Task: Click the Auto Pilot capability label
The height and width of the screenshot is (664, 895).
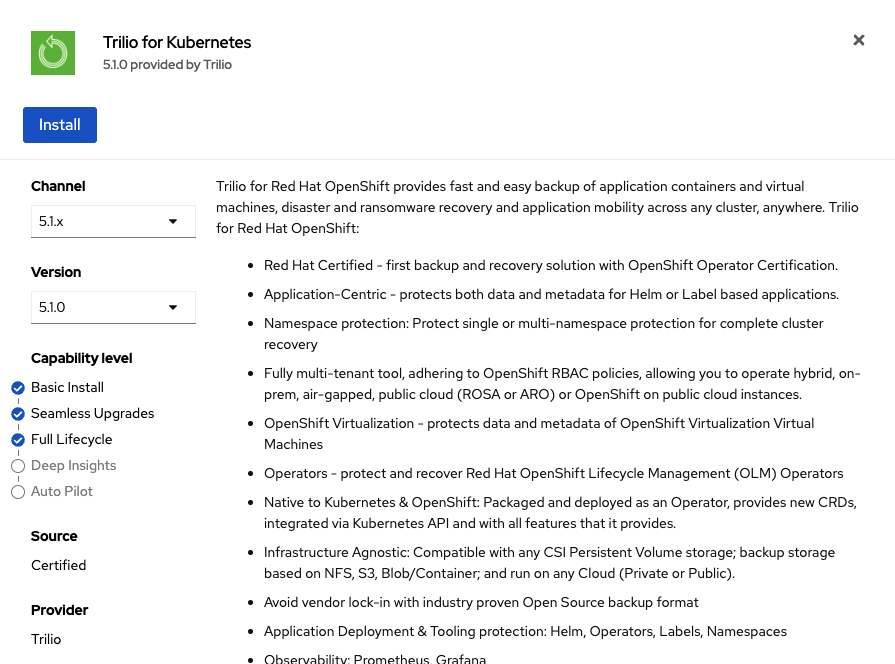Action: (x=62, y=492)
